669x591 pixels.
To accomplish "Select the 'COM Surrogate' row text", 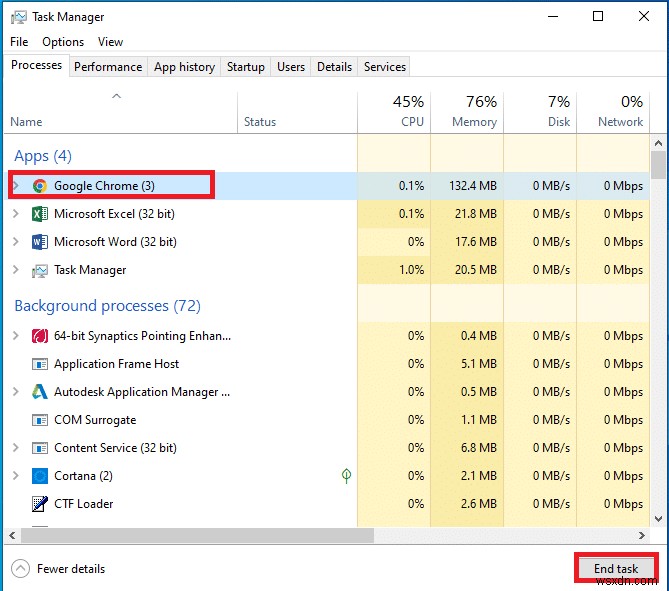I will click(x=95, y=420).
